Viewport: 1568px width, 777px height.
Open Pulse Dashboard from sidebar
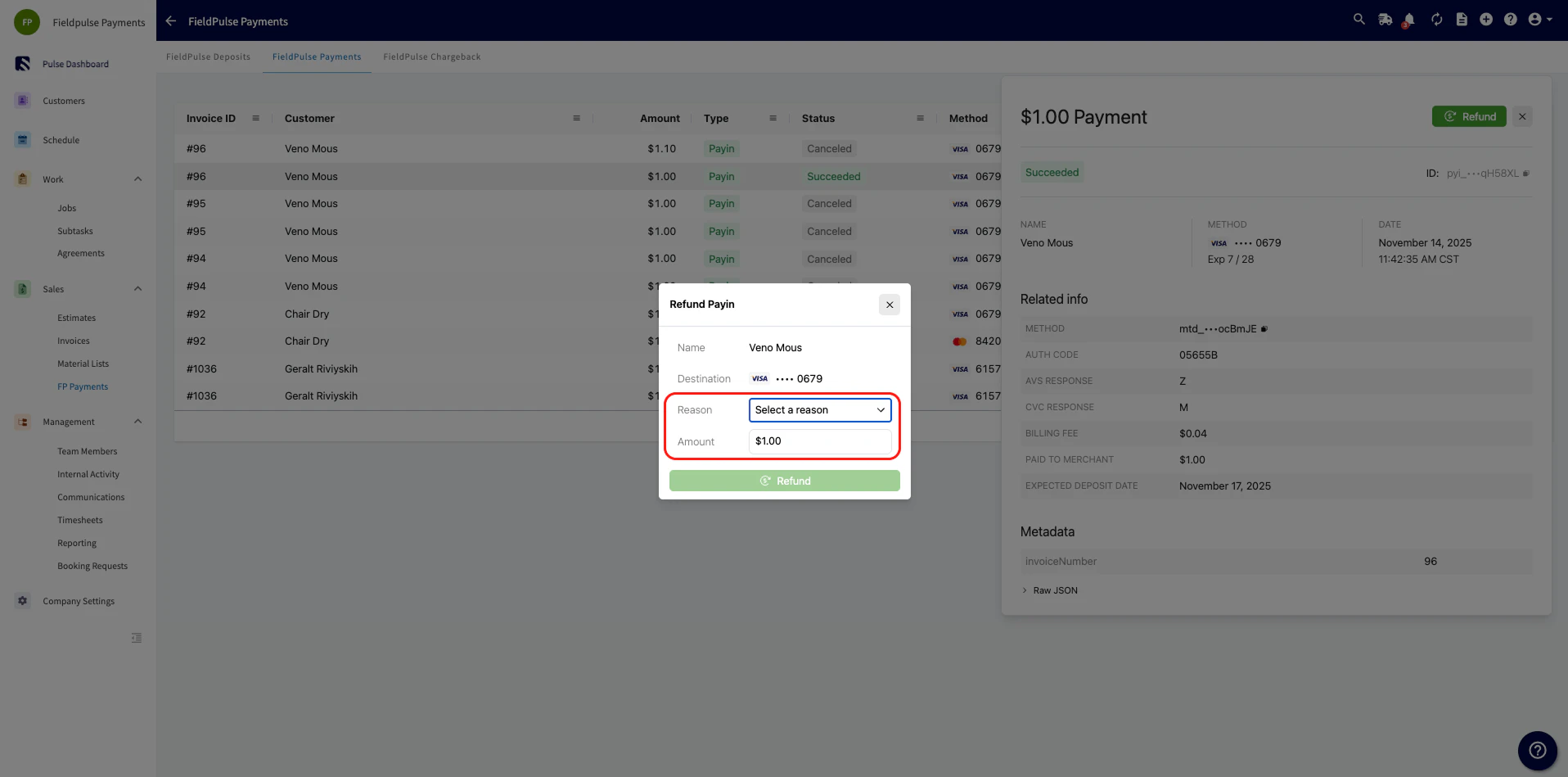[x=75, y=64]
